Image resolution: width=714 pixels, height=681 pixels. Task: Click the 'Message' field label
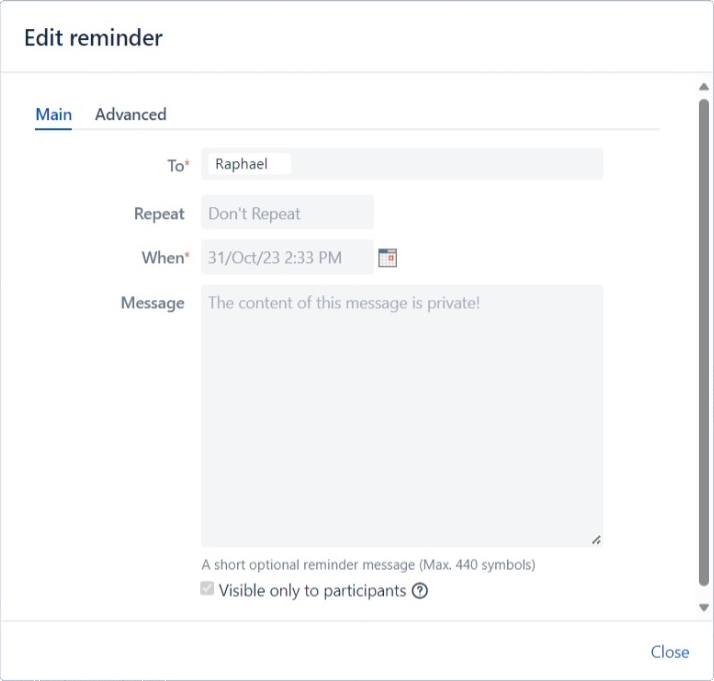coord(152,303)
